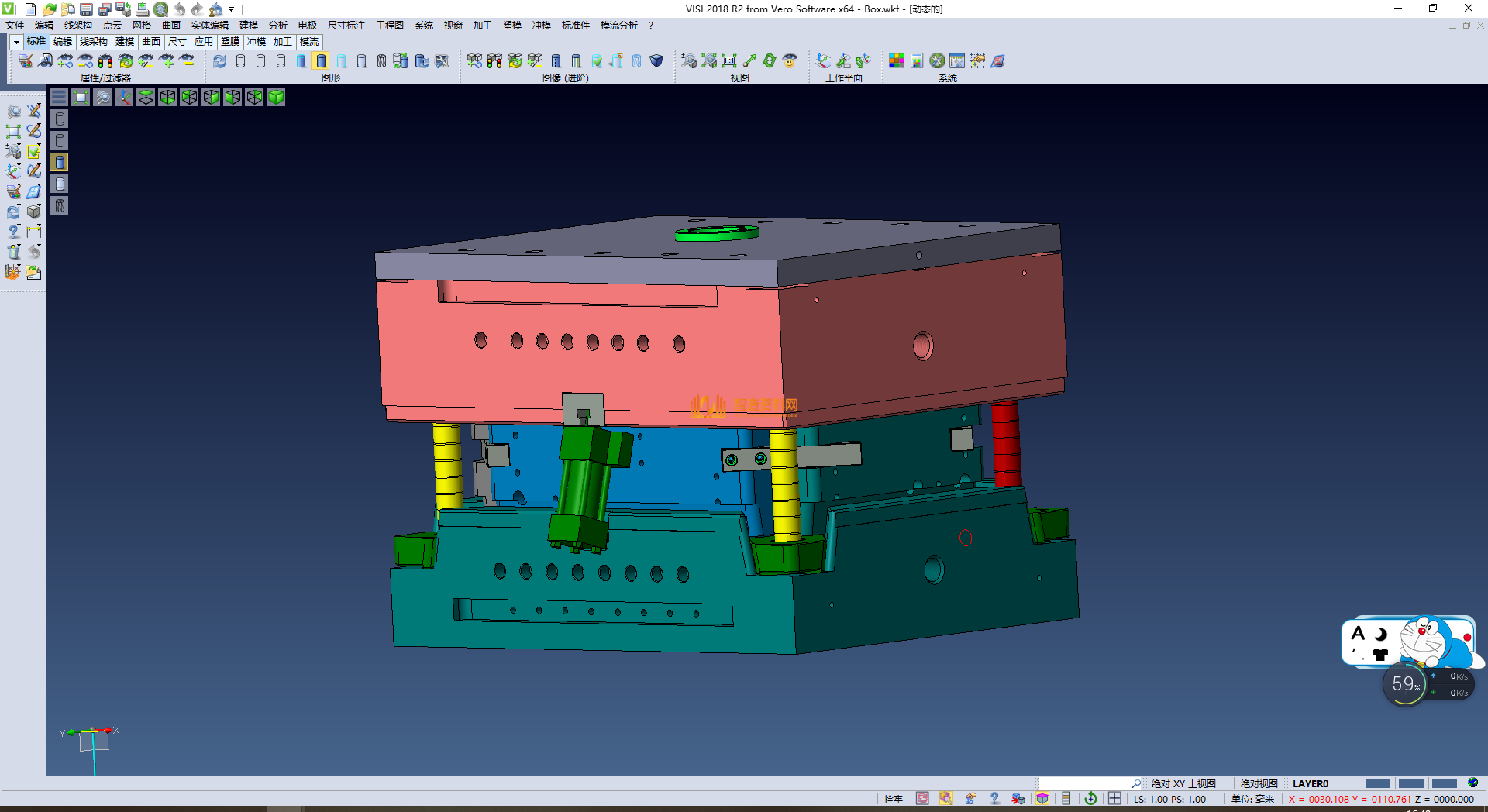Open the system color palette grid icon
Image resolution: width=1488 pixels, height=812 pixels.
[x=897, y=61]
